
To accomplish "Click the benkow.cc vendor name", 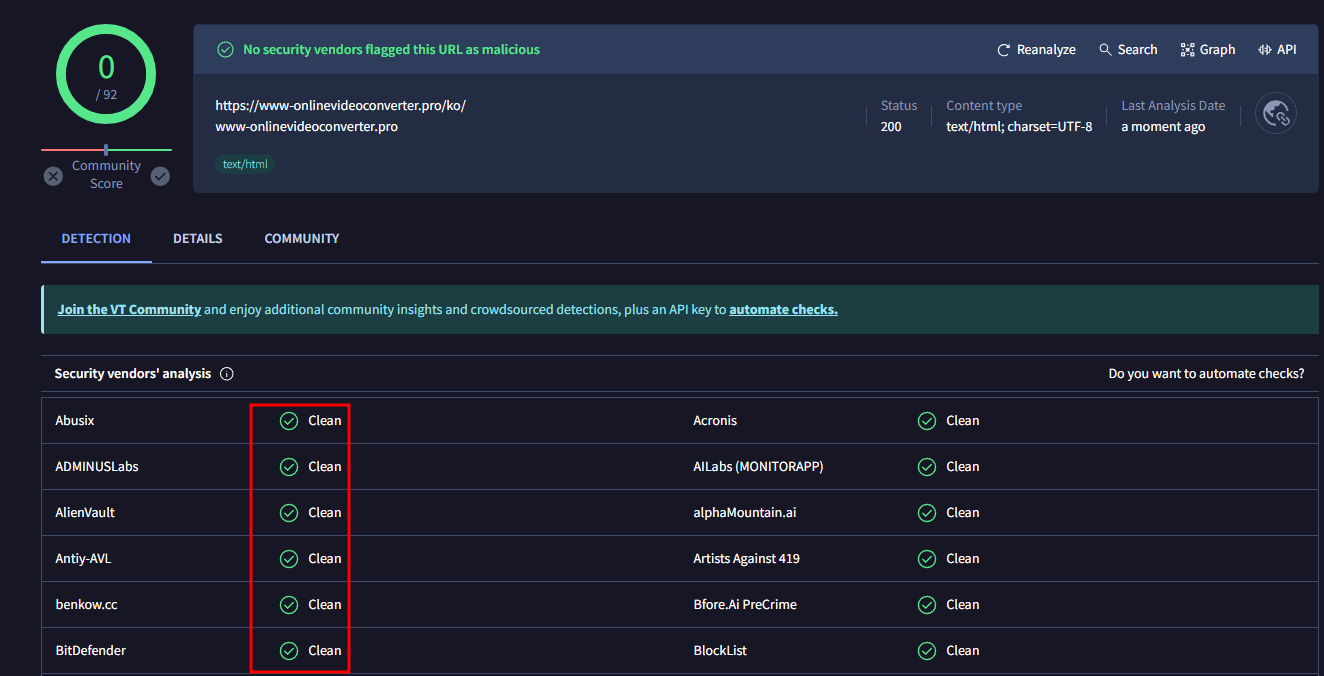I will [86, 605].
